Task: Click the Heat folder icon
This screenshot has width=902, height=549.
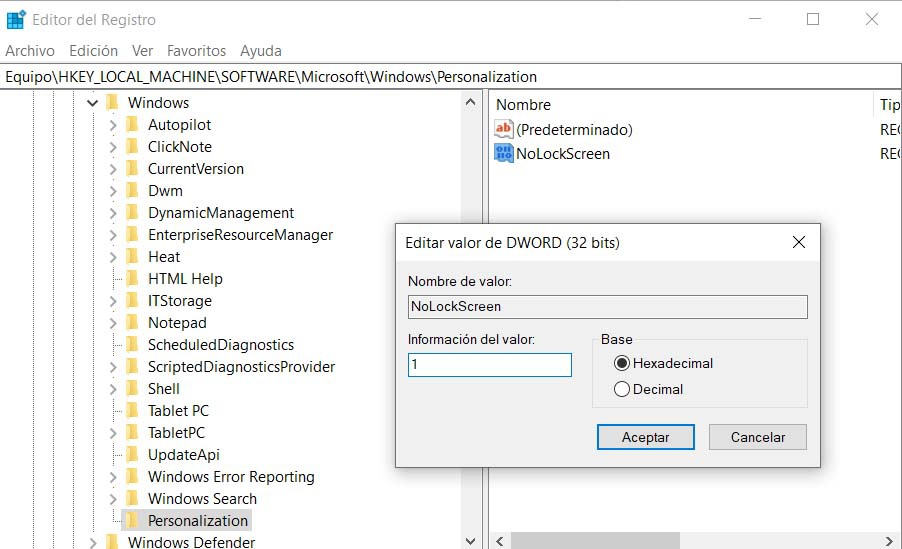Action: point(132,256)
